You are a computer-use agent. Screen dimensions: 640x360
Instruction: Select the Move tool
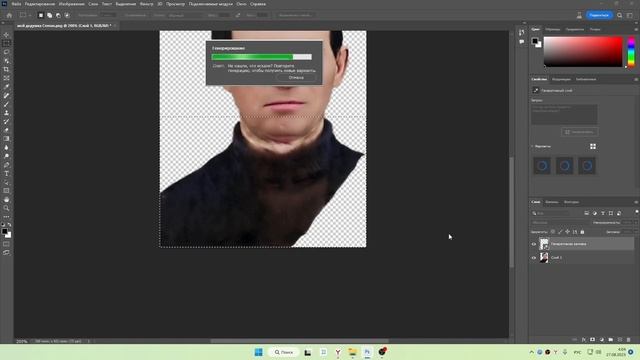click(x=6, y=35)
